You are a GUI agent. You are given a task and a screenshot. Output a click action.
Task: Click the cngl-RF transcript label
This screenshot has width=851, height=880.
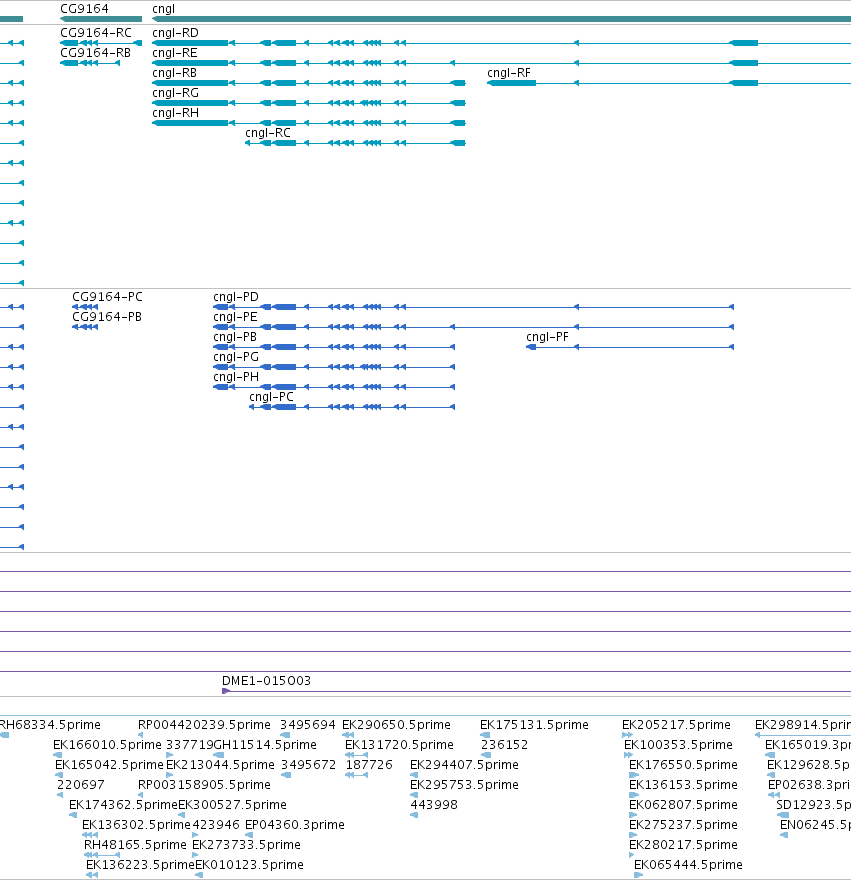[x=509, y=73]
